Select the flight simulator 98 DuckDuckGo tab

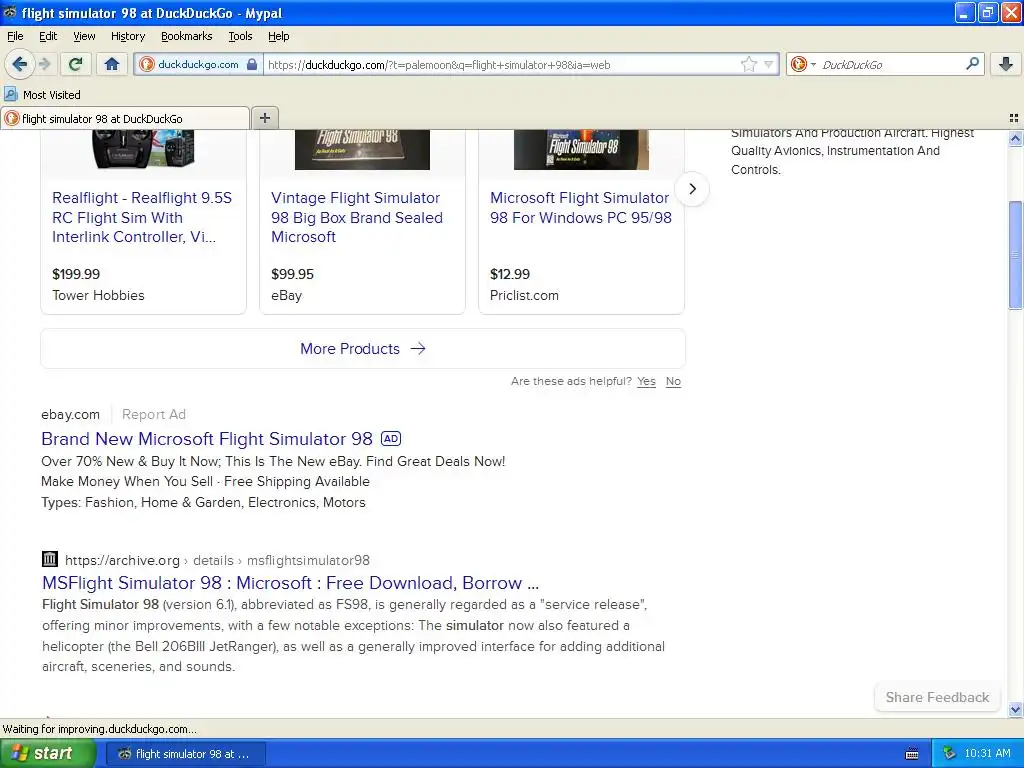click(125, 118)
